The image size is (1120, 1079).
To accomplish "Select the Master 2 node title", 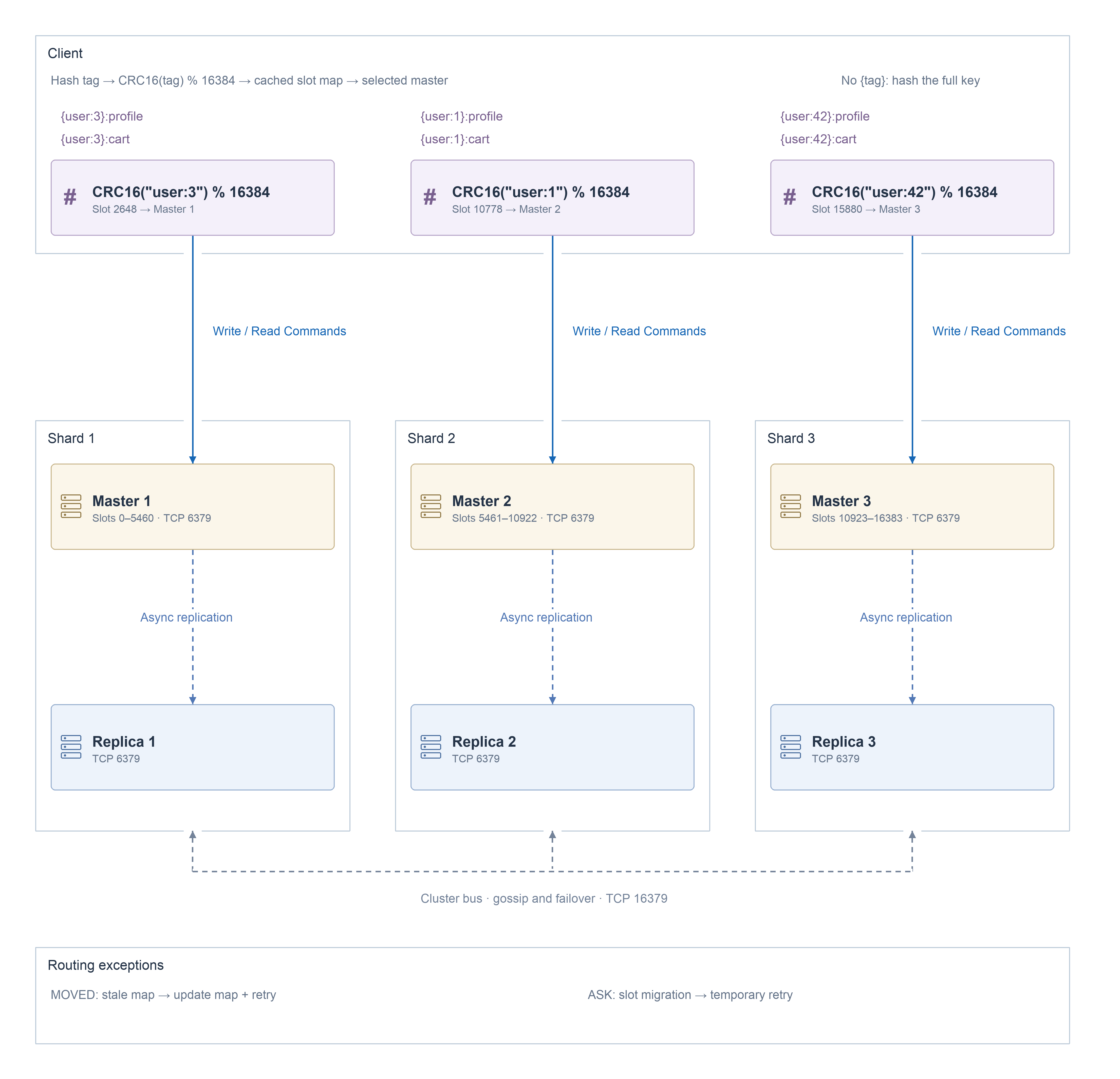I will pos(482,501).
